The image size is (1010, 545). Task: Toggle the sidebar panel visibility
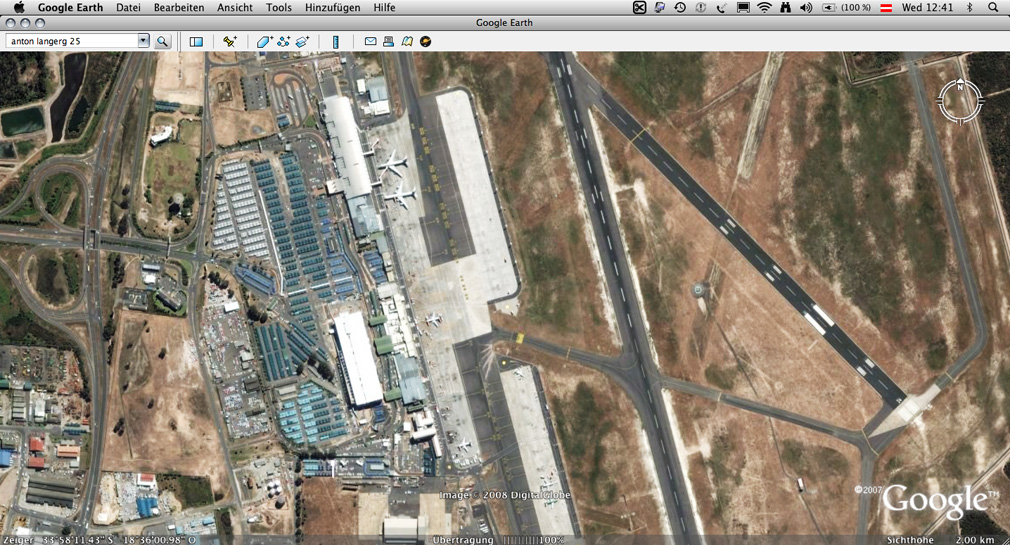click(196, 42)
